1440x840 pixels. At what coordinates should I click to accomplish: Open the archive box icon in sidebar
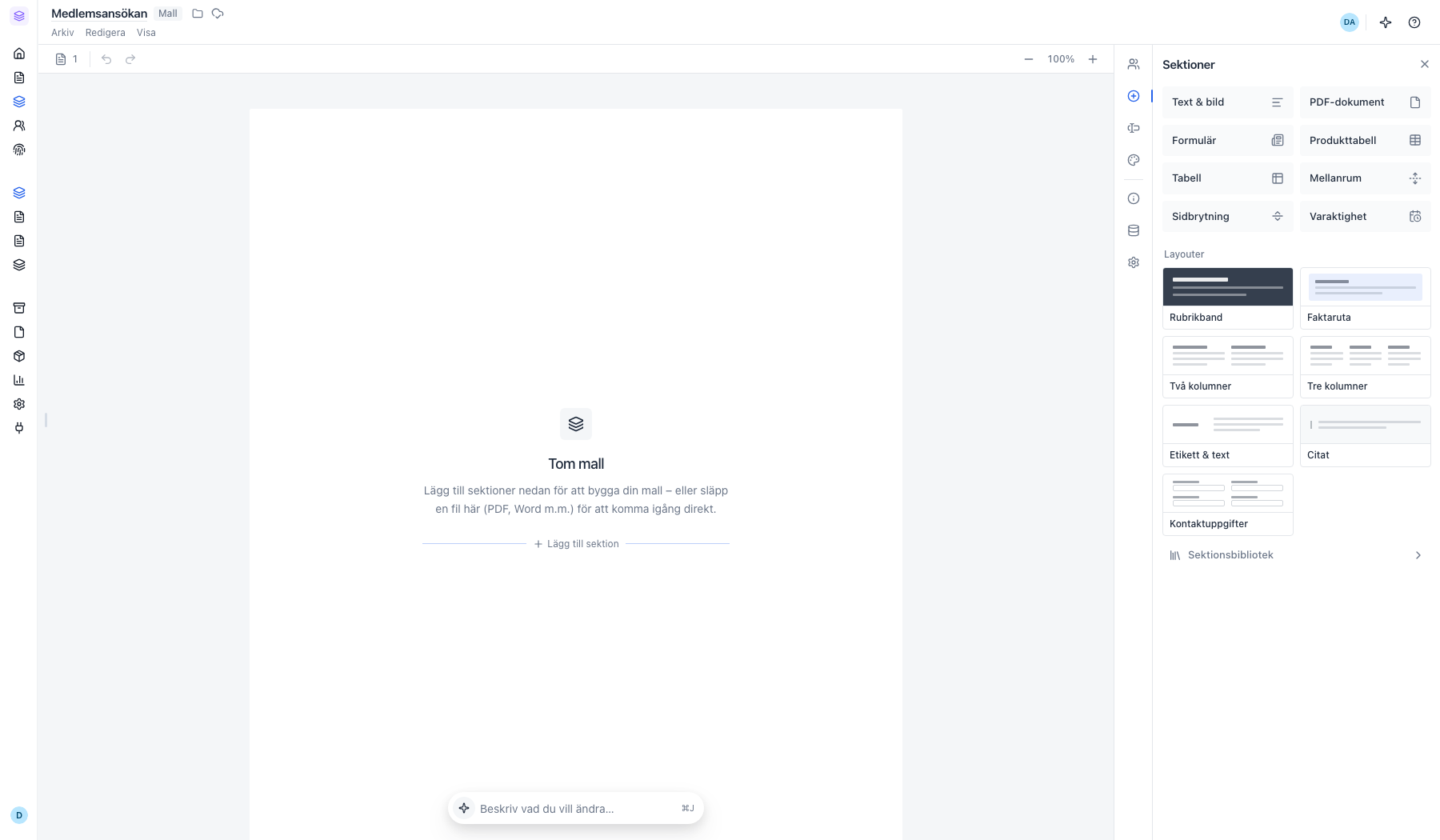19,308
